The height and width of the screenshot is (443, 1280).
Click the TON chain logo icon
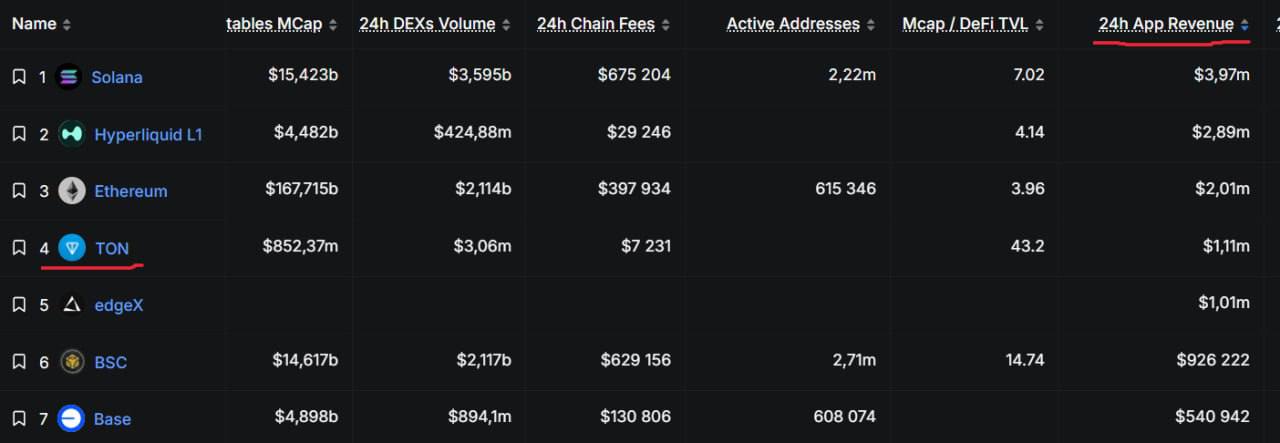(x=72, y=248)
